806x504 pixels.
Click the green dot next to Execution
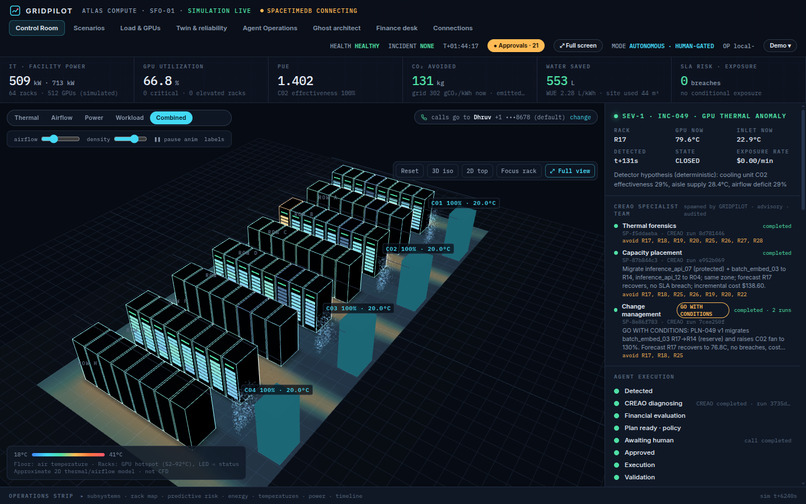(616, 465)
